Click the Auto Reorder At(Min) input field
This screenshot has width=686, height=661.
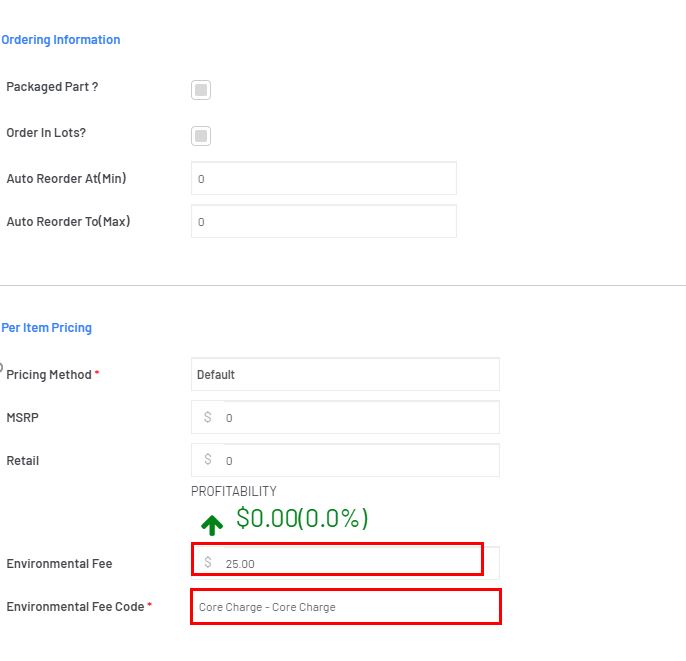pos(324,178)
